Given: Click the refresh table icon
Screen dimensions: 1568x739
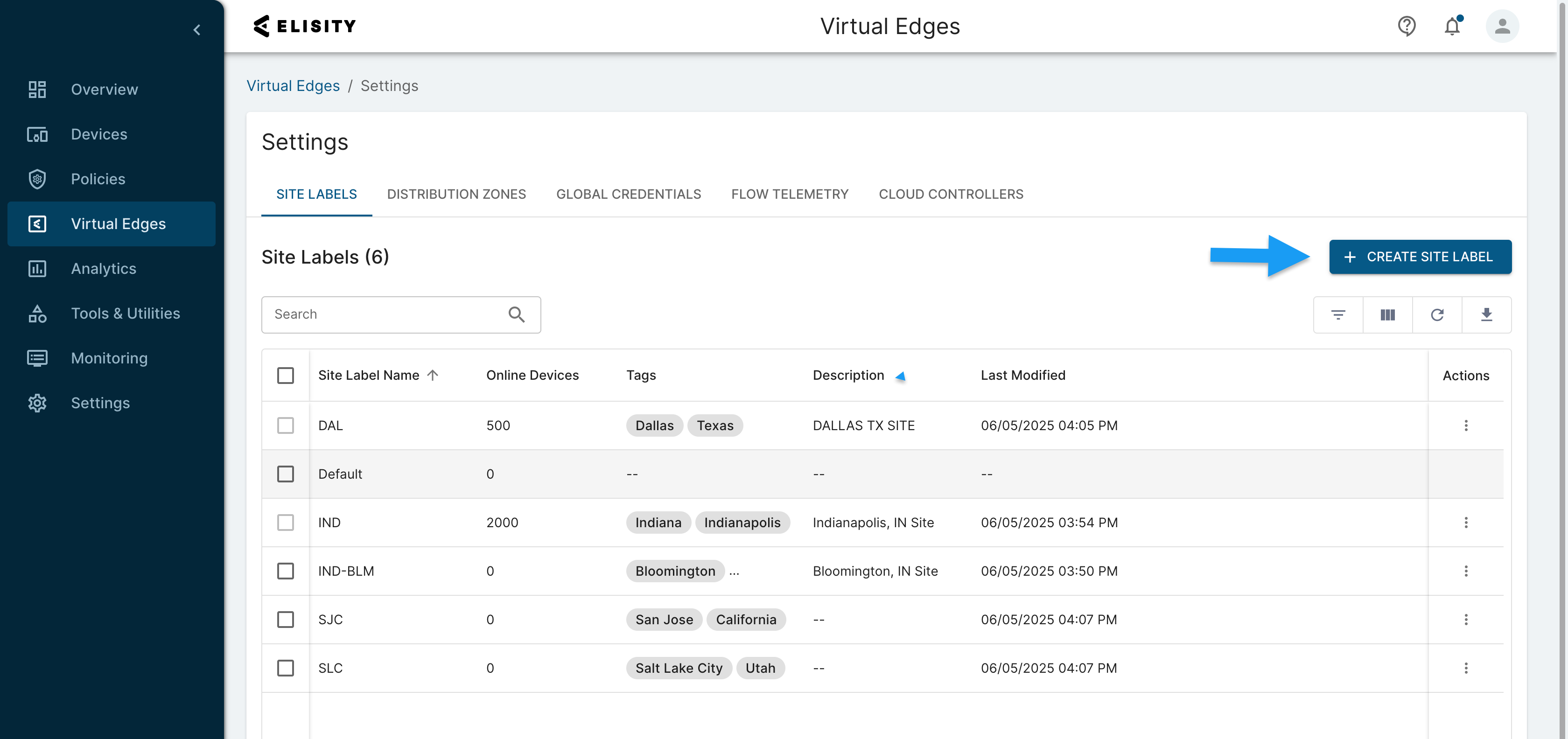Looking at the screenshot, I should 1436,315.
